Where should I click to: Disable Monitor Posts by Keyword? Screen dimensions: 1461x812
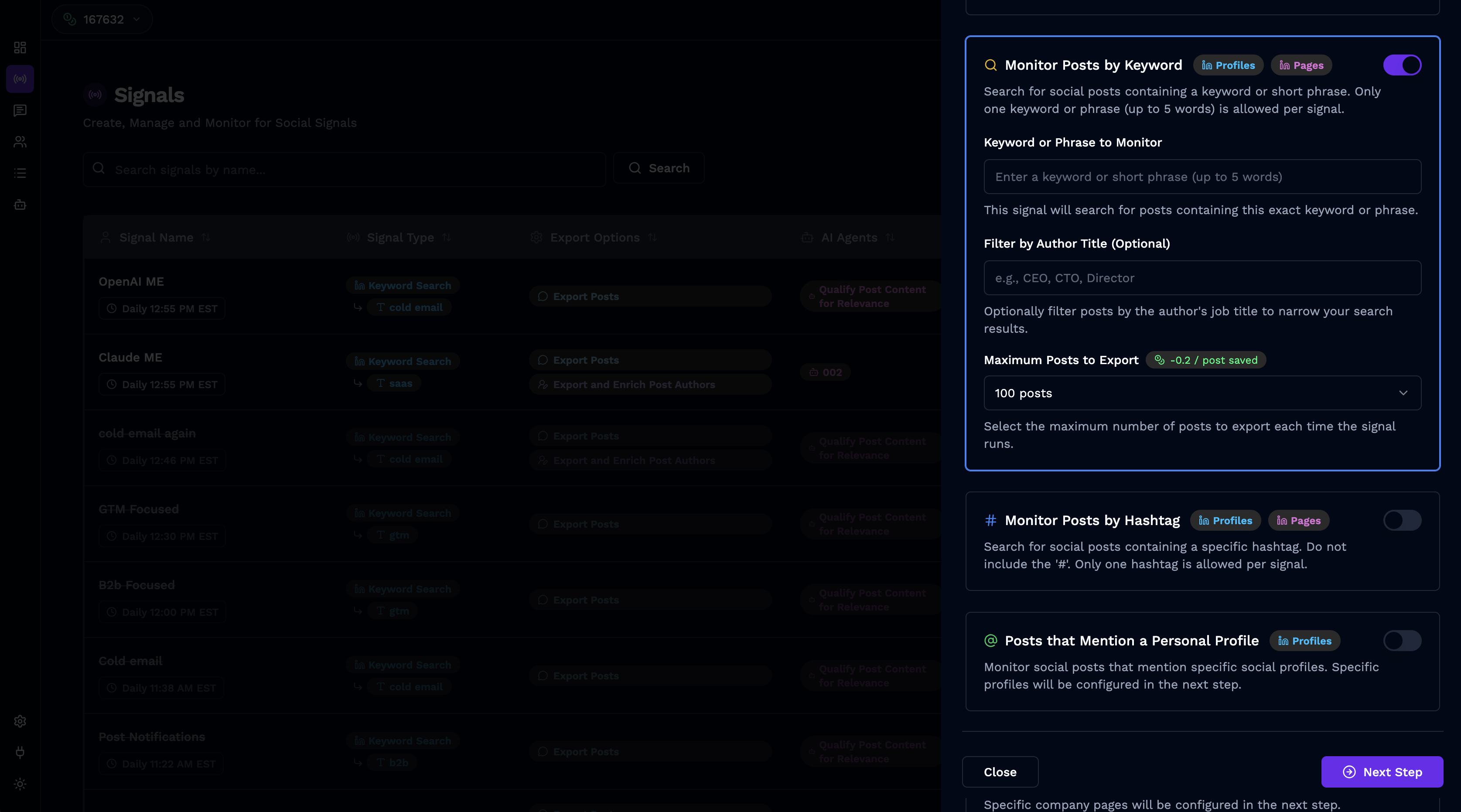1402,65
